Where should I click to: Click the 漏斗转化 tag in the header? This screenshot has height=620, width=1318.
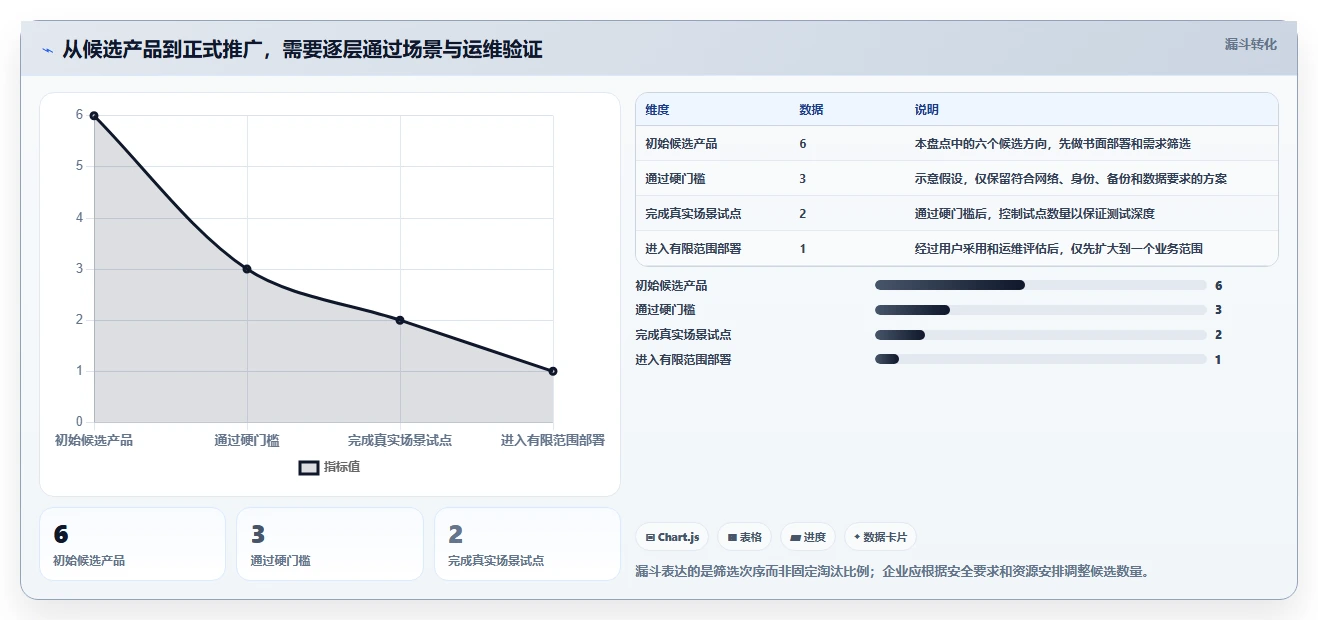click(1250, 44)
